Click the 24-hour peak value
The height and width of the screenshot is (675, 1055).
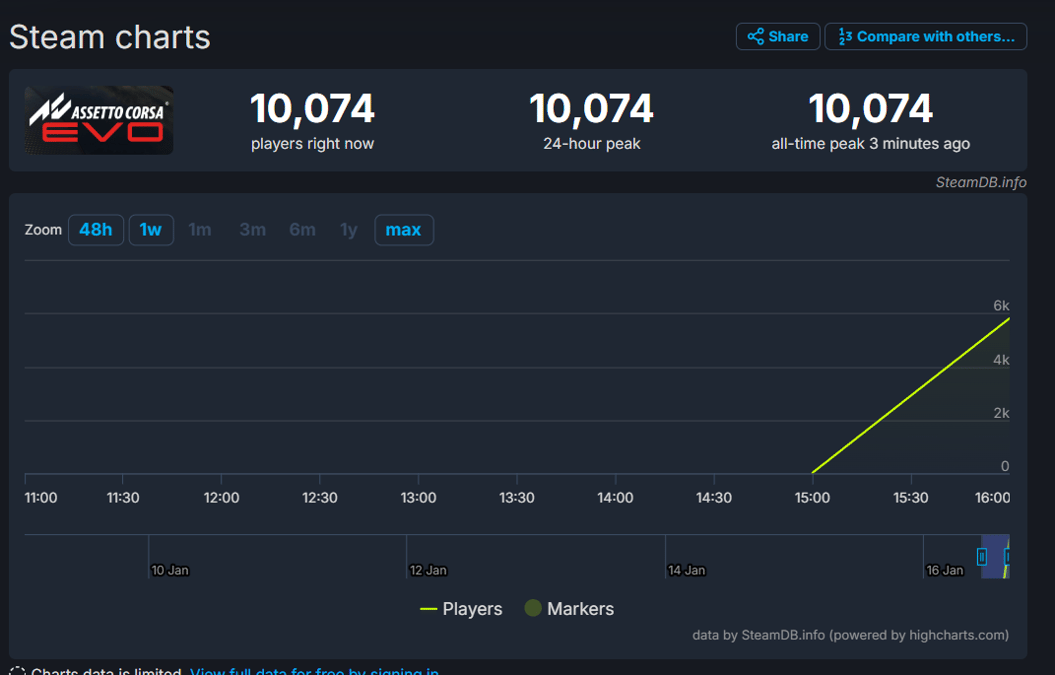(591, 108)
